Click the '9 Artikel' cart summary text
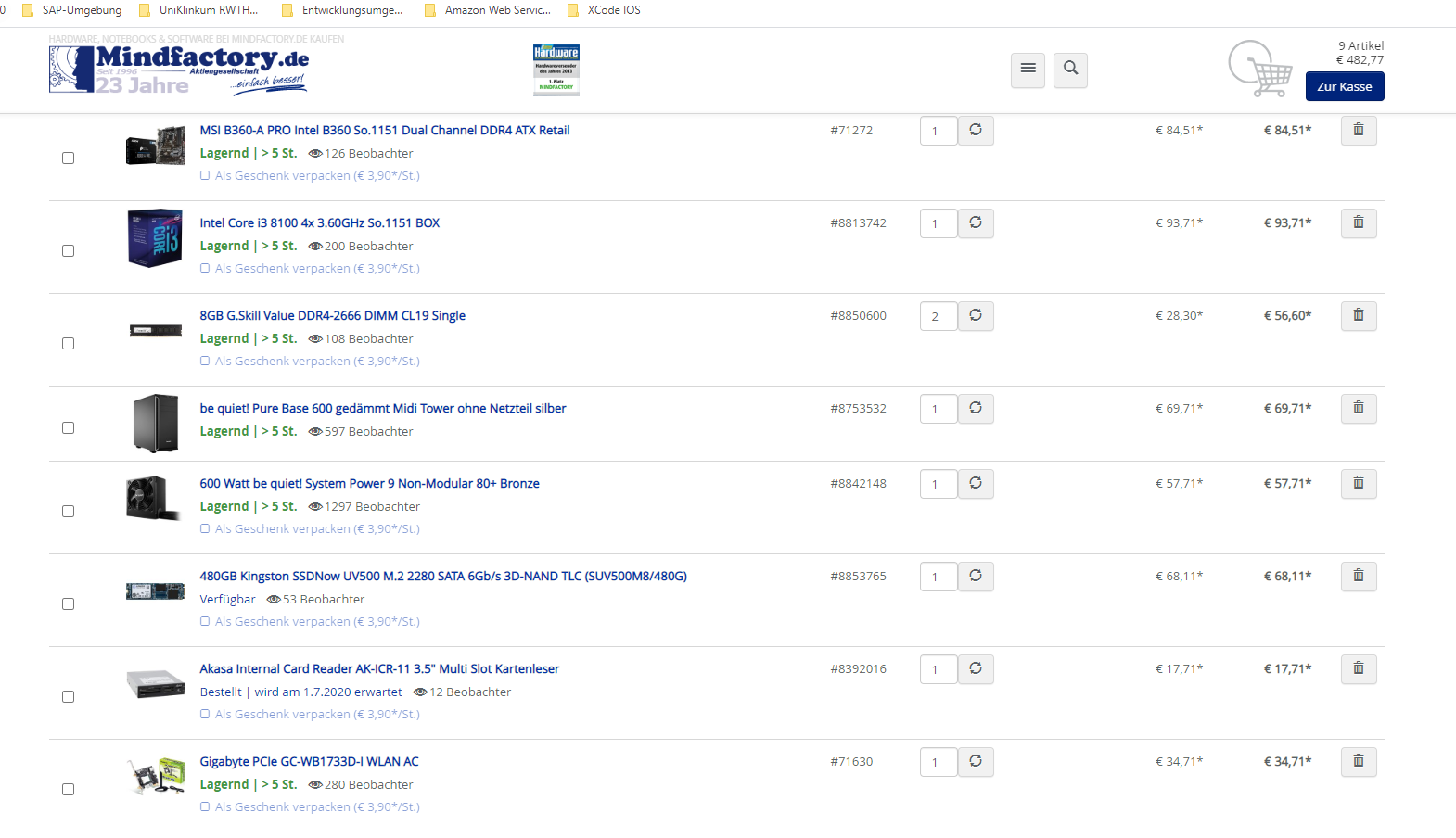 1360,46
